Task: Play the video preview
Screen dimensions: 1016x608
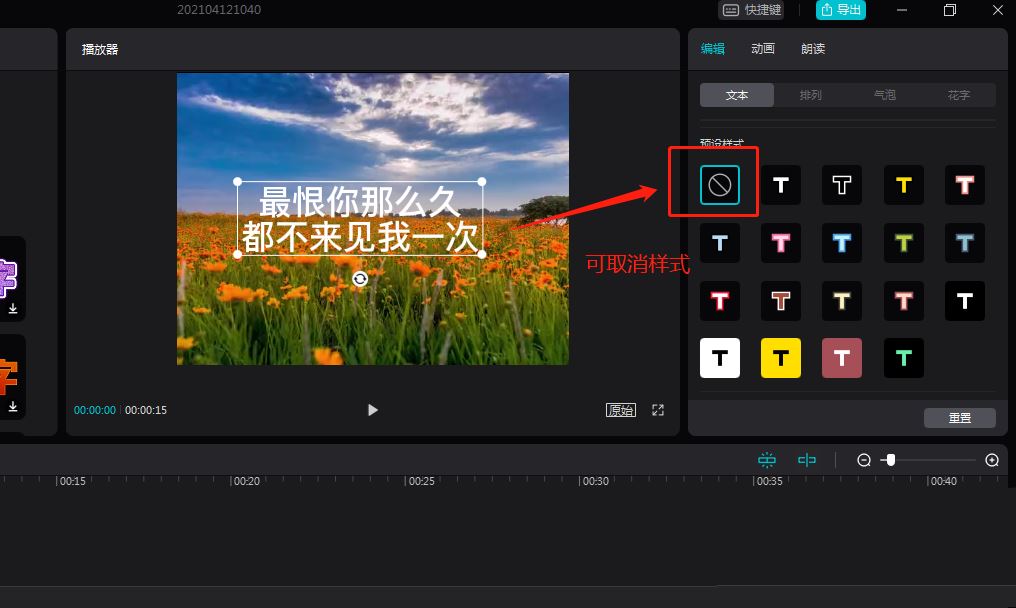Action: tap(373, 410)
